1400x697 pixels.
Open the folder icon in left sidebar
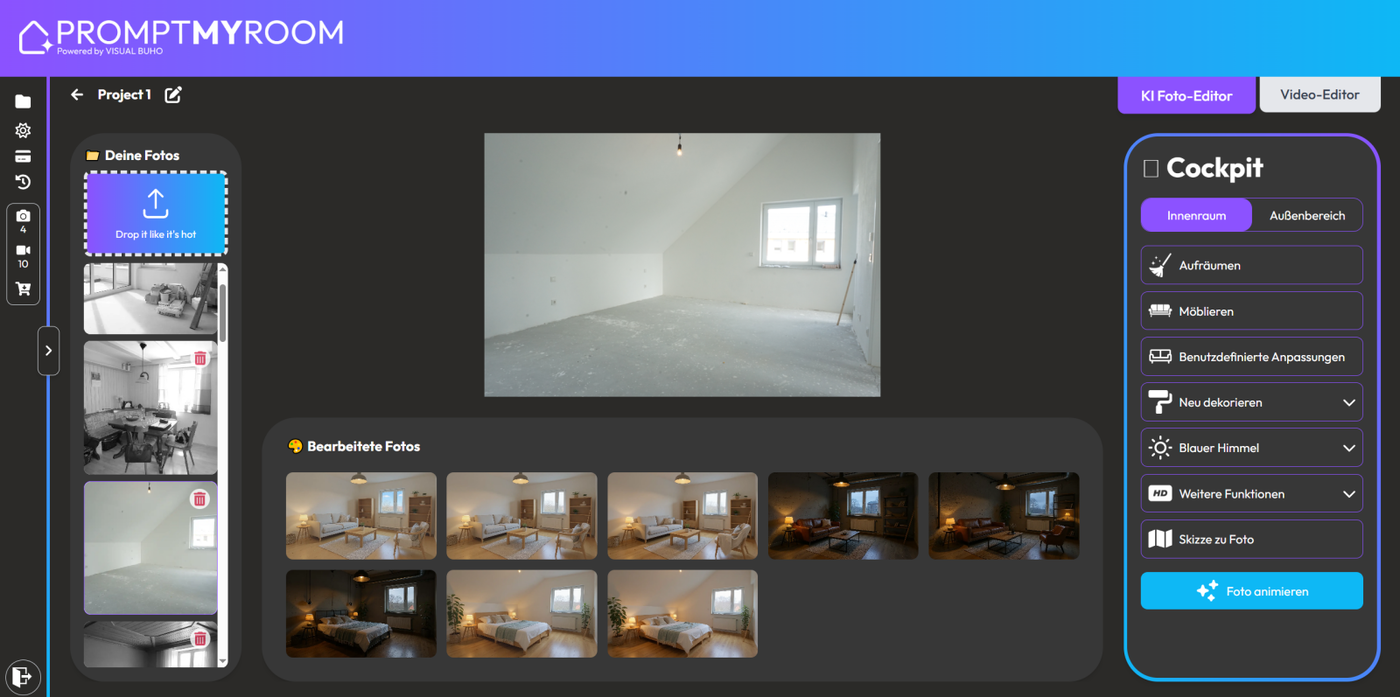[23, 102]
